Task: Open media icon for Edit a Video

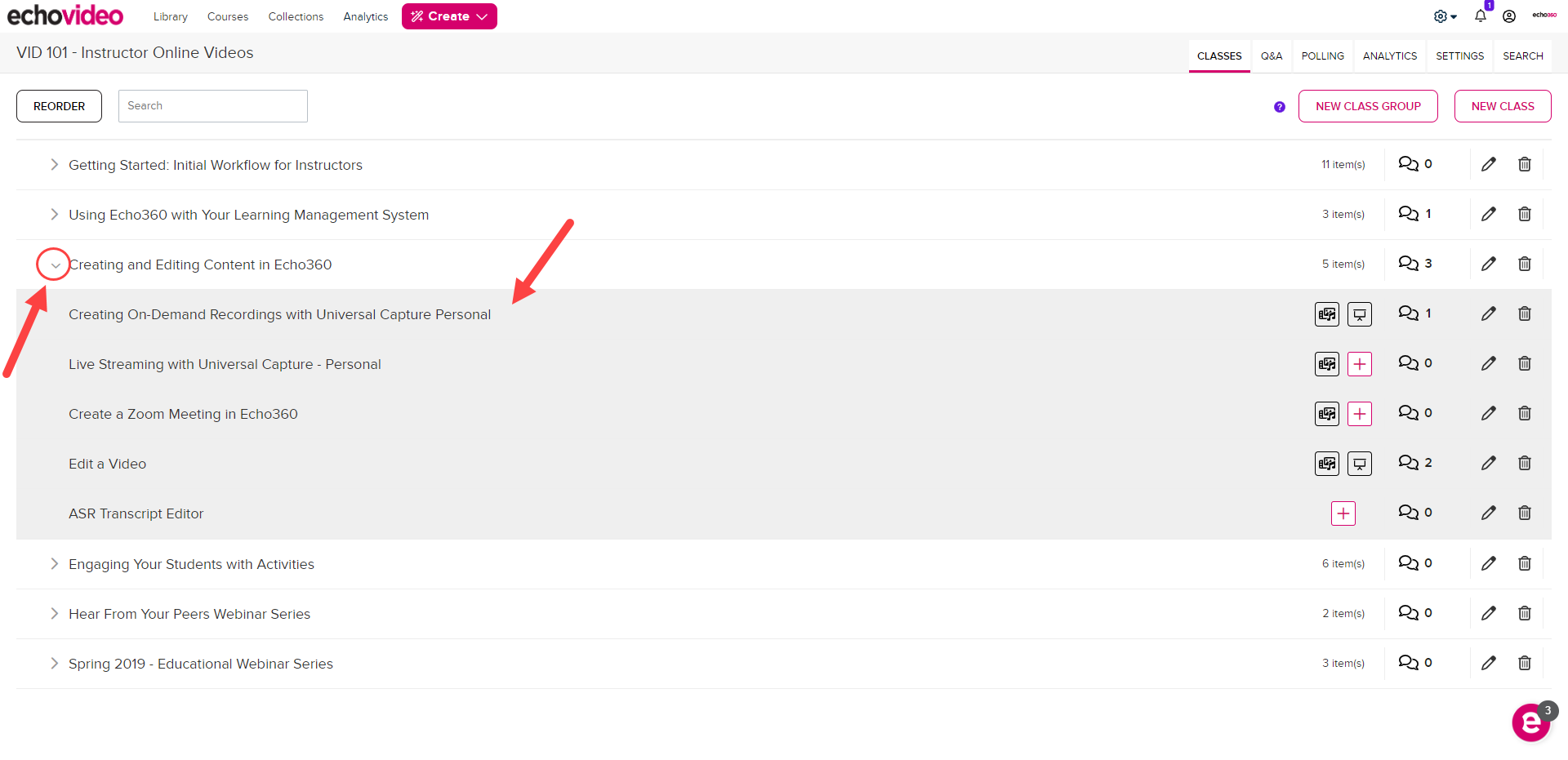Action: 1327,464
